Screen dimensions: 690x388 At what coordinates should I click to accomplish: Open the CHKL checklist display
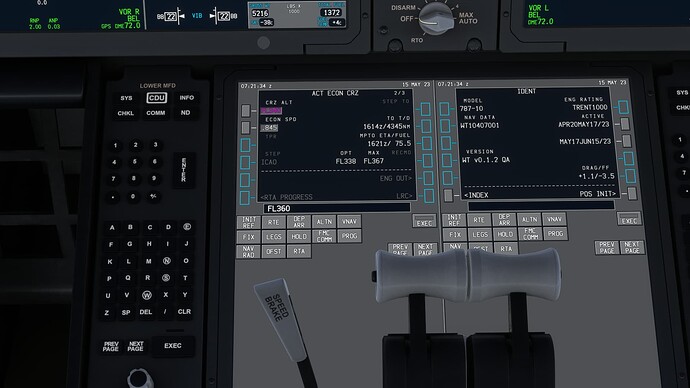click(125, 113)
